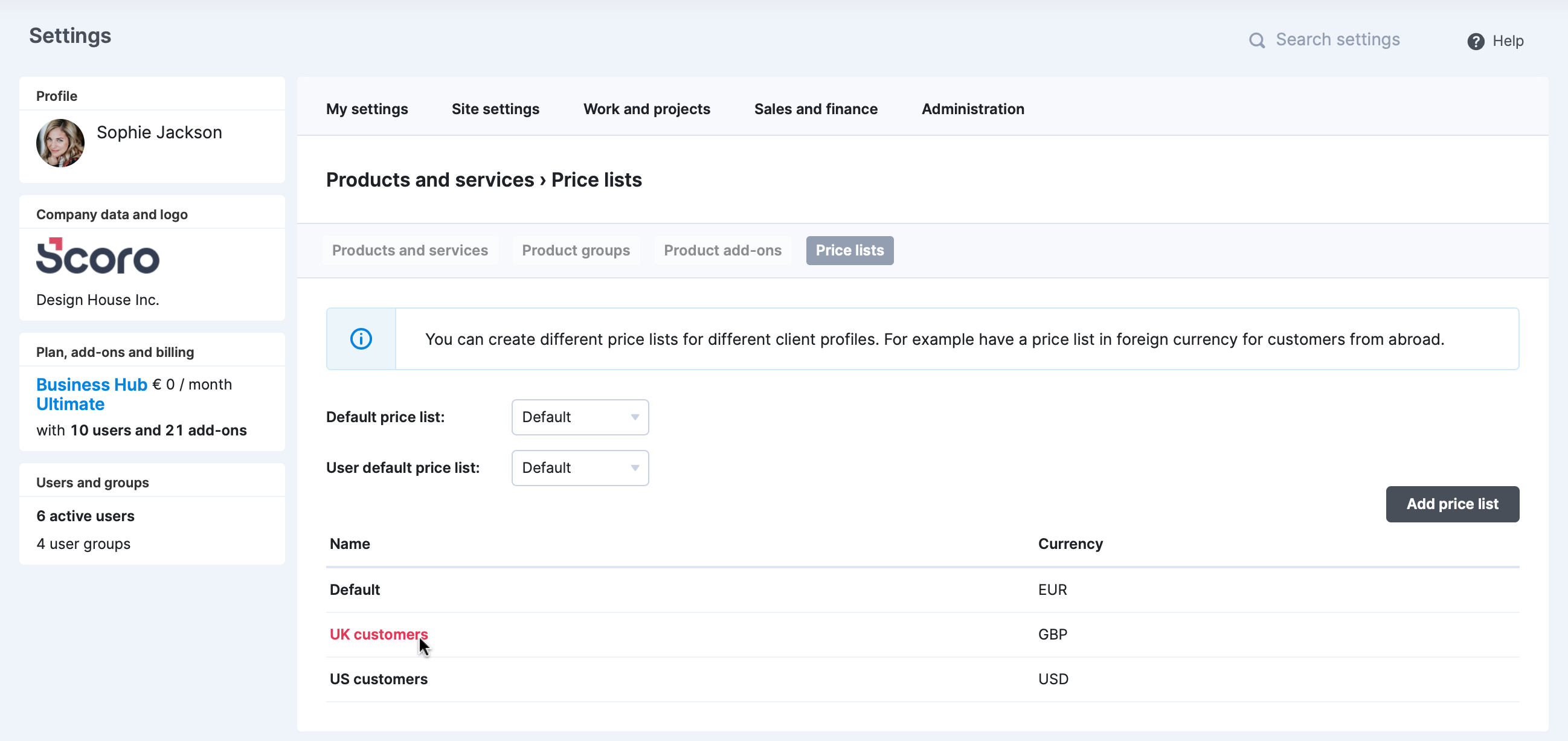Screen dimensions: 1568x741
Task: Open Work and projects tab
Action: 646,109
